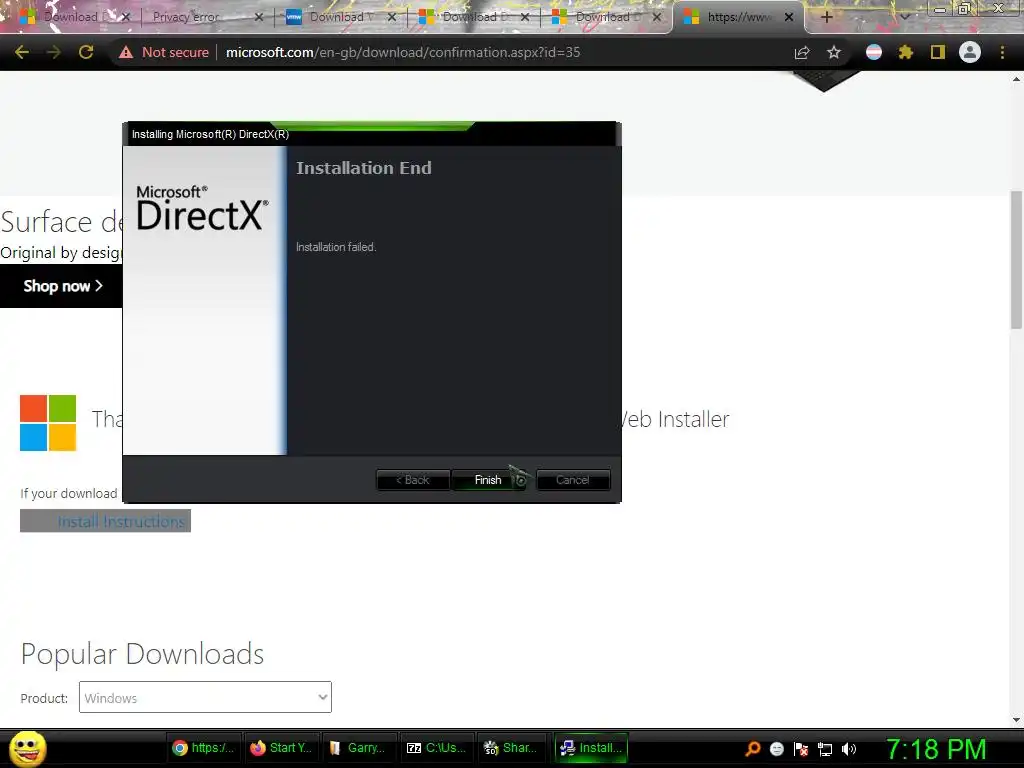Image resolution: width=1024 pixels, height=768 pixels.
Task: Close the Privacy error tab
Action: [259, 17]
